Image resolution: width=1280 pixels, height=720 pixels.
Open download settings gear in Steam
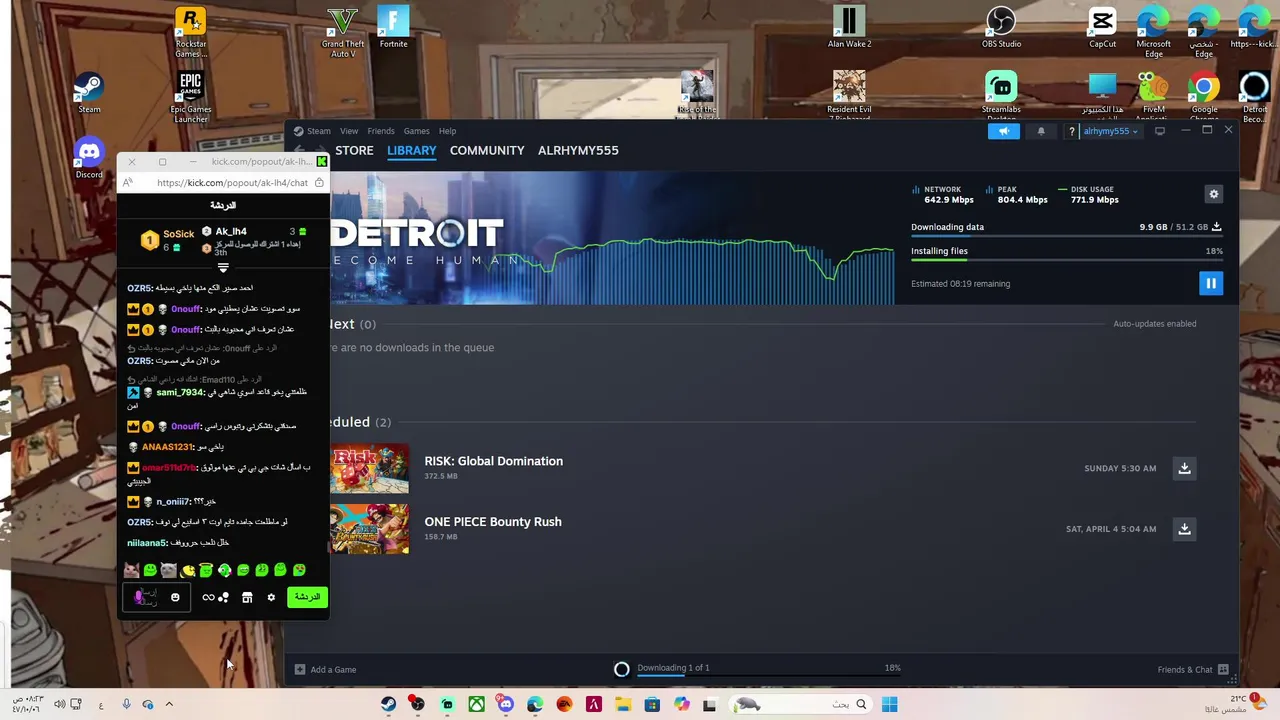click(1213, 194)
